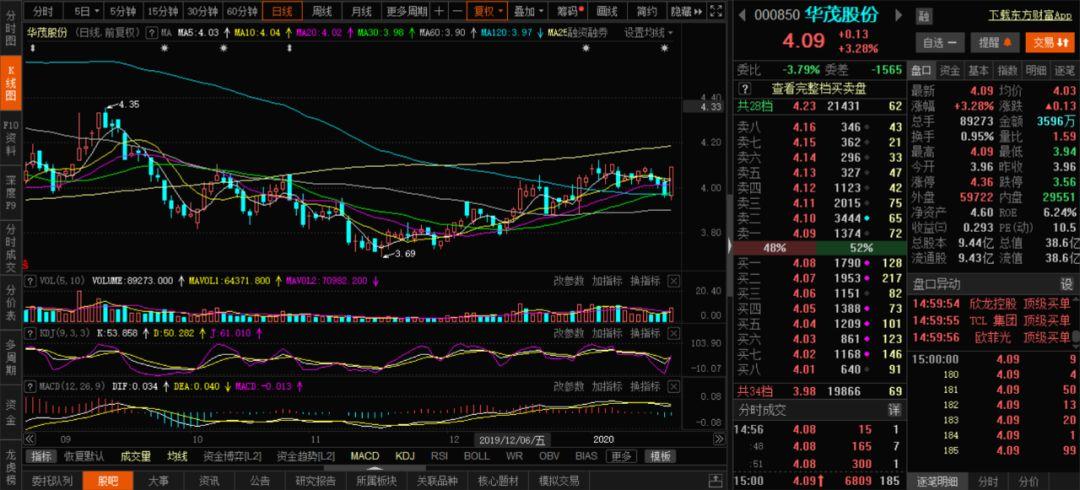Click 换指标 in the KDJ panel
The image size is (1080, 490).
click(645, 333)
